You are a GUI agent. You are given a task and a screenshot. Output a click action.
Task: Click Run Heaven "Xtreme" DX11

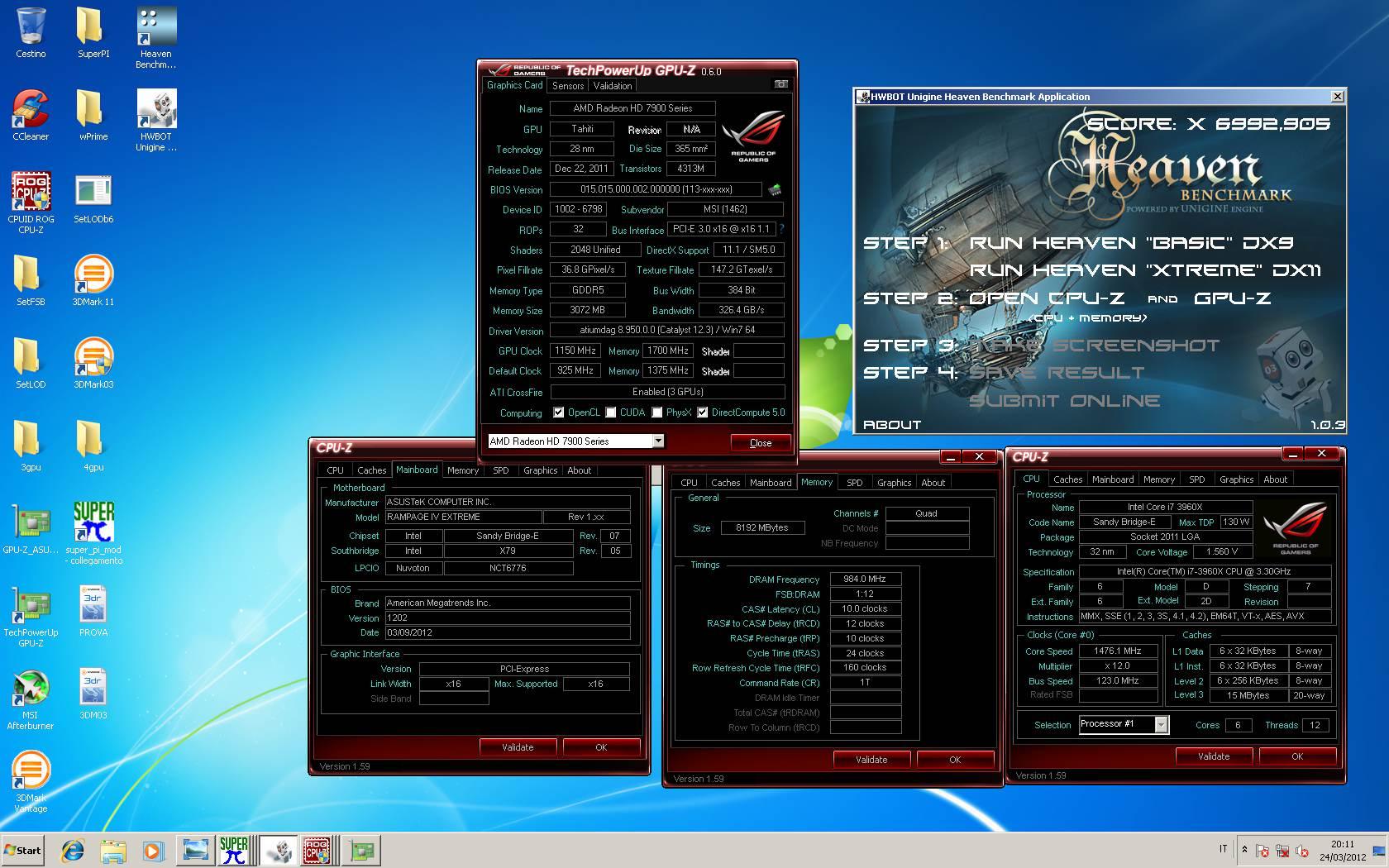(1145, 270)
